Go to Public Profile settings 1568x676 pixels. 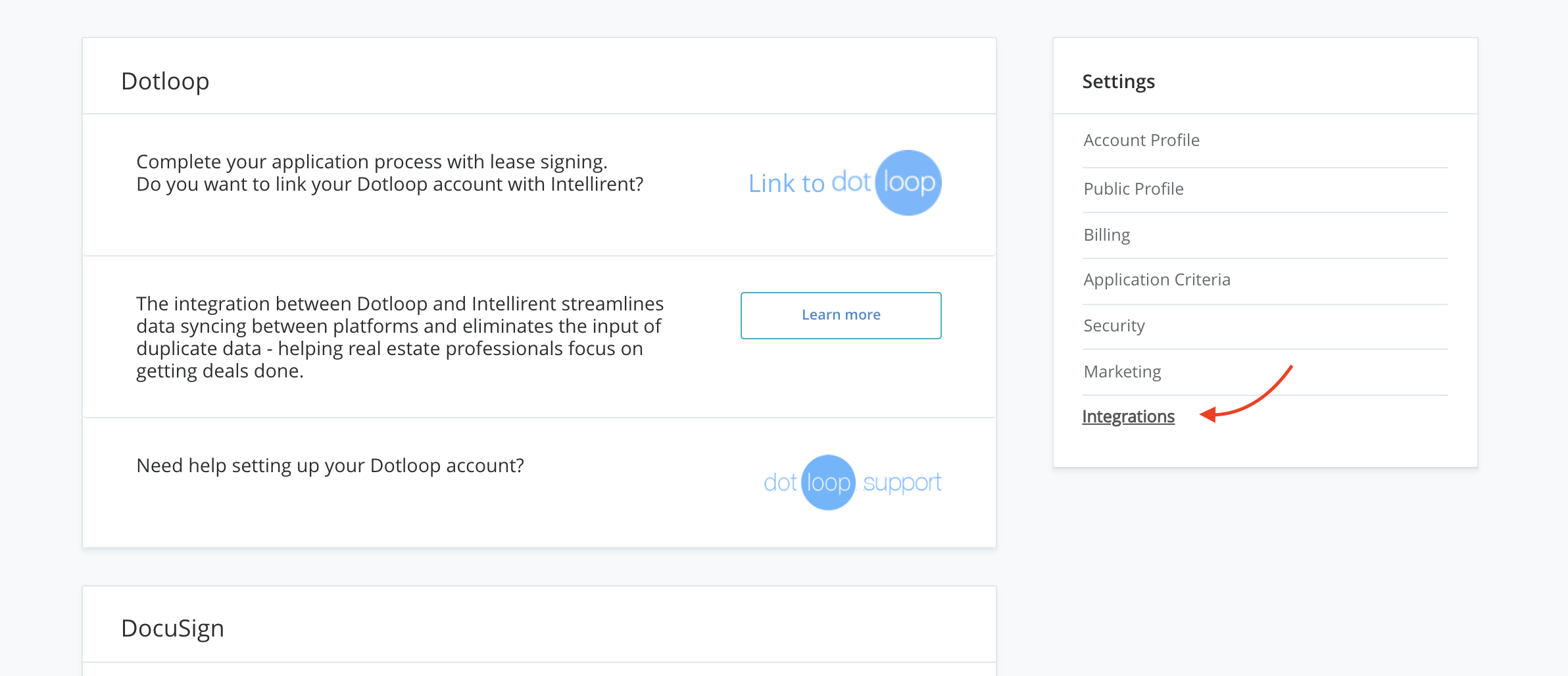coord(1133,189)
